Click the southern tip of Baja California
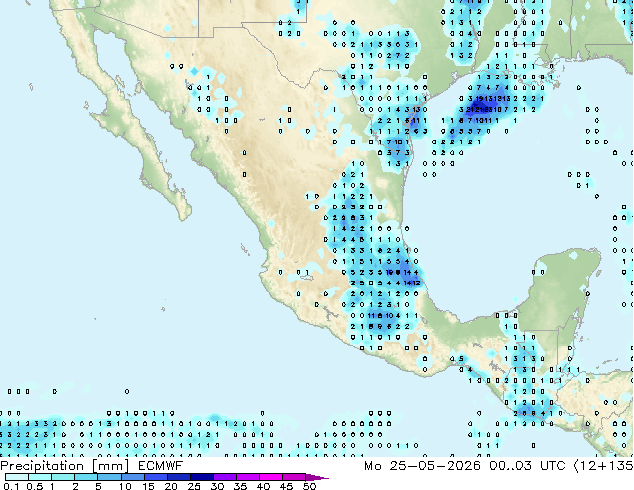 [x=183, y=213]
